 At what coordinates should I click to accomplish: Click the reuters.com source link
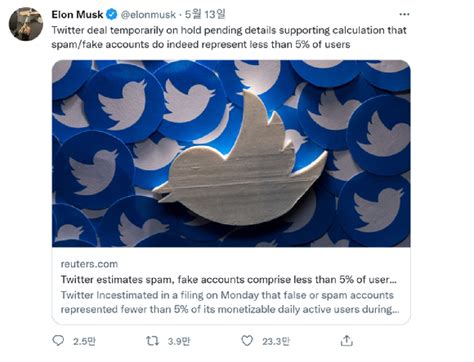[x=89, y=264]
